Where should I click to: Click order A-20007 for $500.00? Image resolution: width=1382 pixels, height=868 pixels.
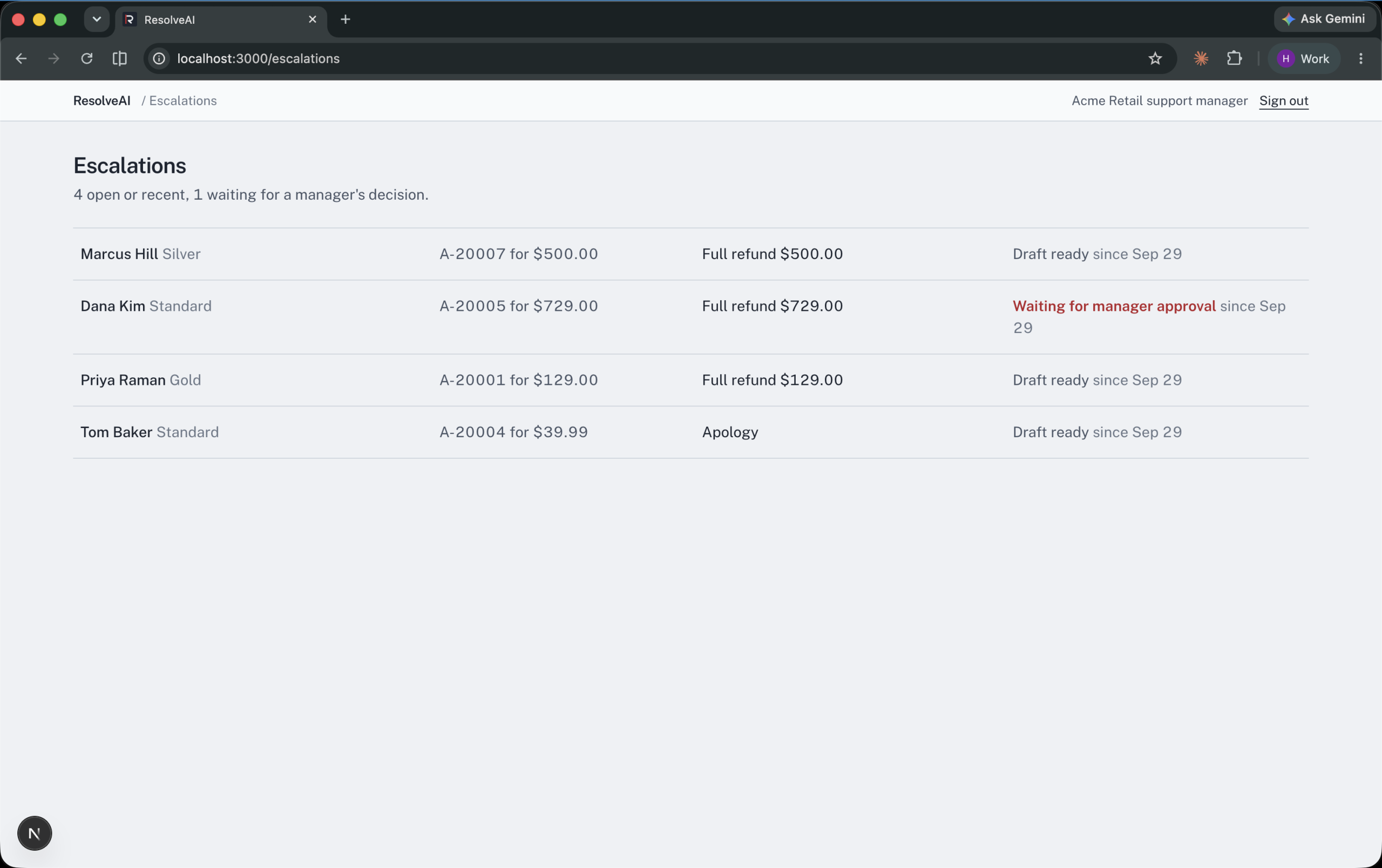pos(519,254)
